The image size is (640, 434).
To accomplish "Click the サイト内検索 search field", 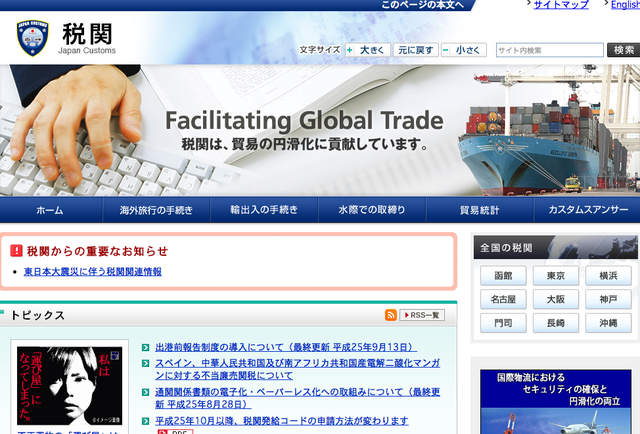I will (x=549, y=50).
